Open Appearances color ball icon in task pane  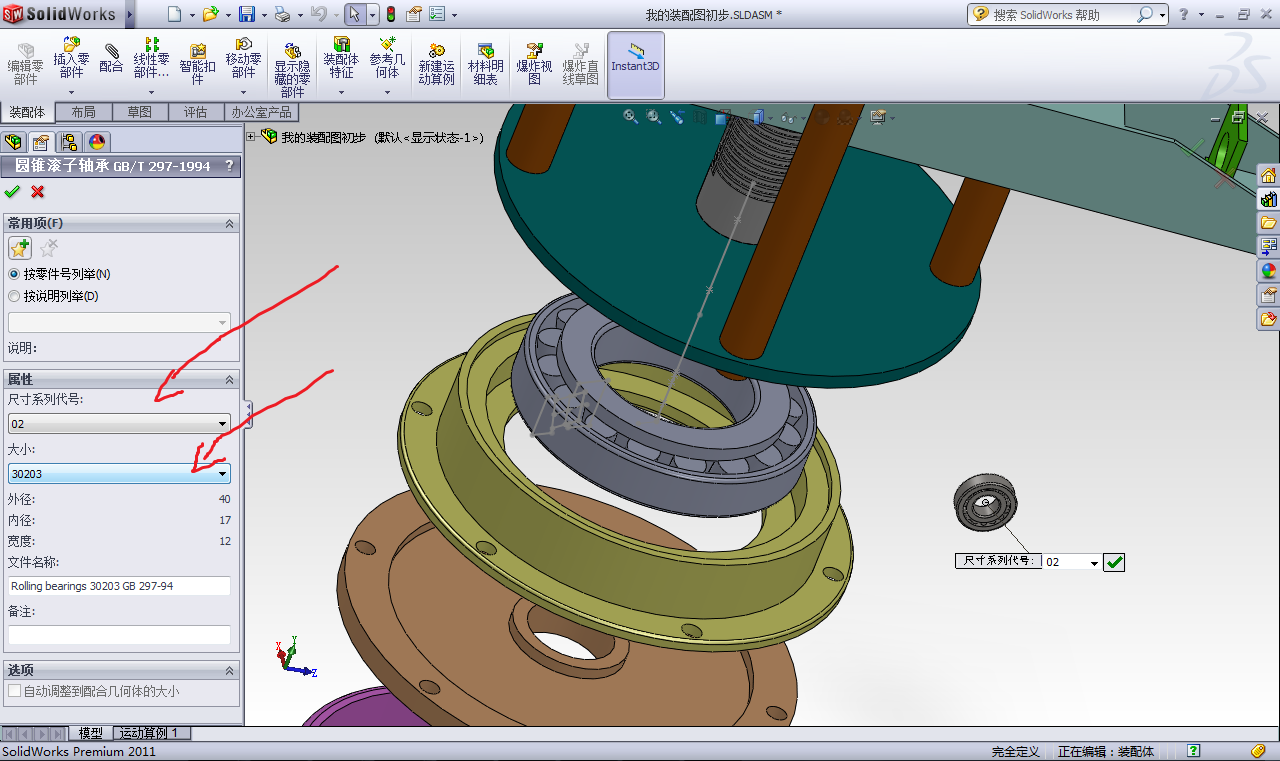tap(1269, 271)
